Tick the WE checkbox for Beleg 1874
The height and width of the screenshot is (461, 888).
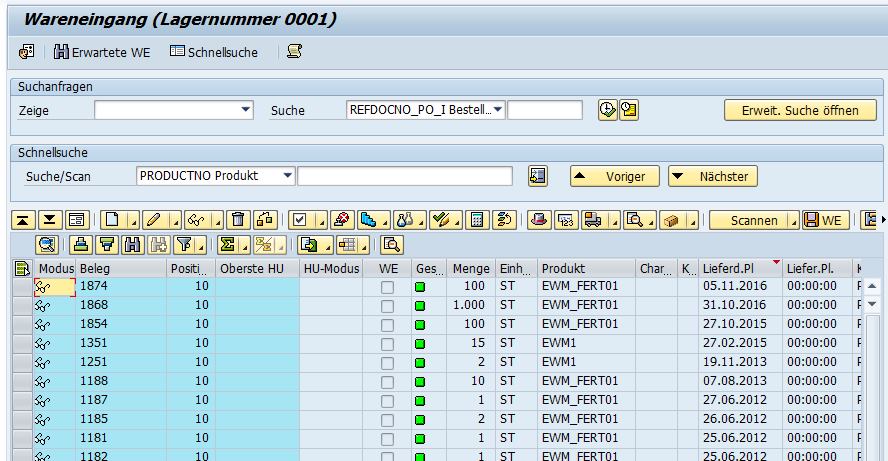click(387, 287)
